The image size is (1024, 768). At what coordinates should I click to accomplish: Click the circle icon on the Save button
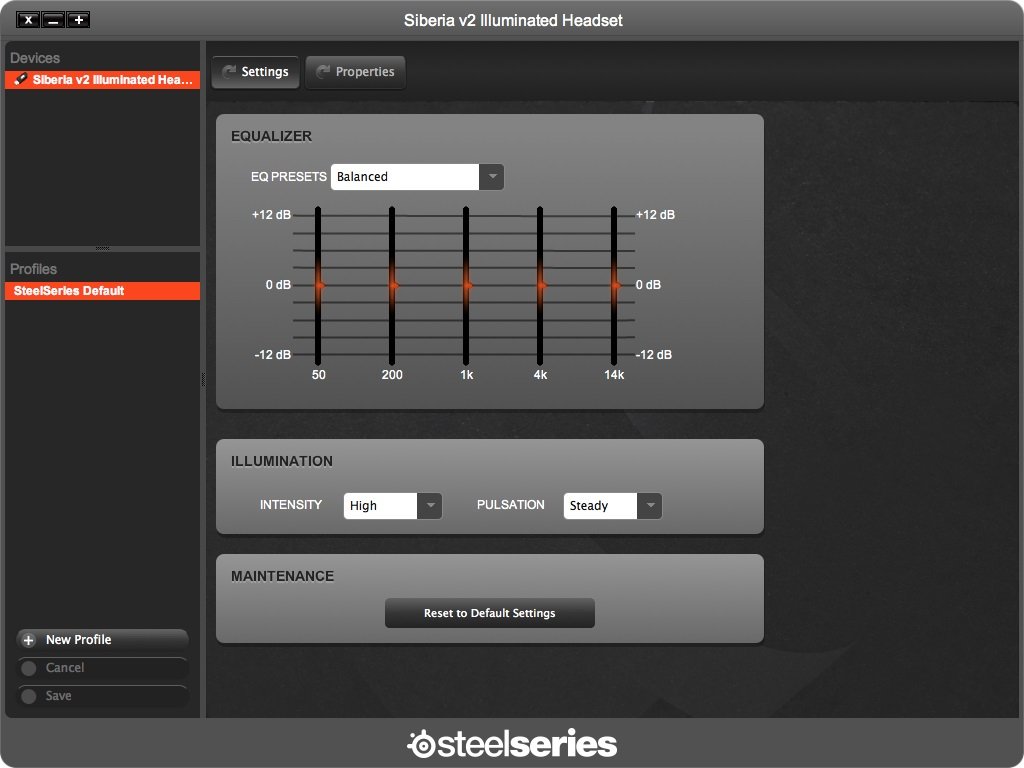(x=28, y=696)
